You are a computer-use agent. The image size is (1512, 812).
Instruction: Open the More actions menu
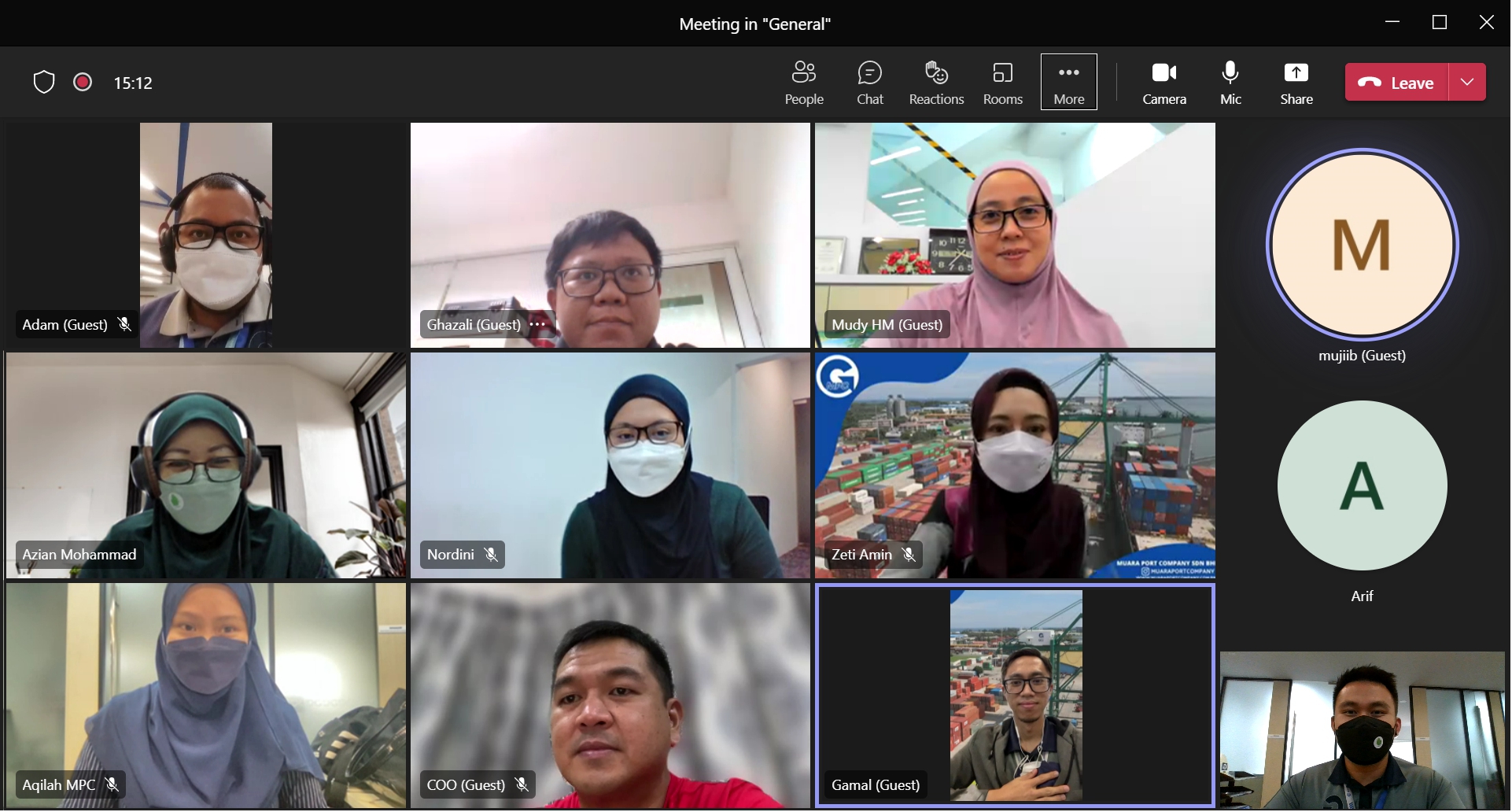point(1069,83)
